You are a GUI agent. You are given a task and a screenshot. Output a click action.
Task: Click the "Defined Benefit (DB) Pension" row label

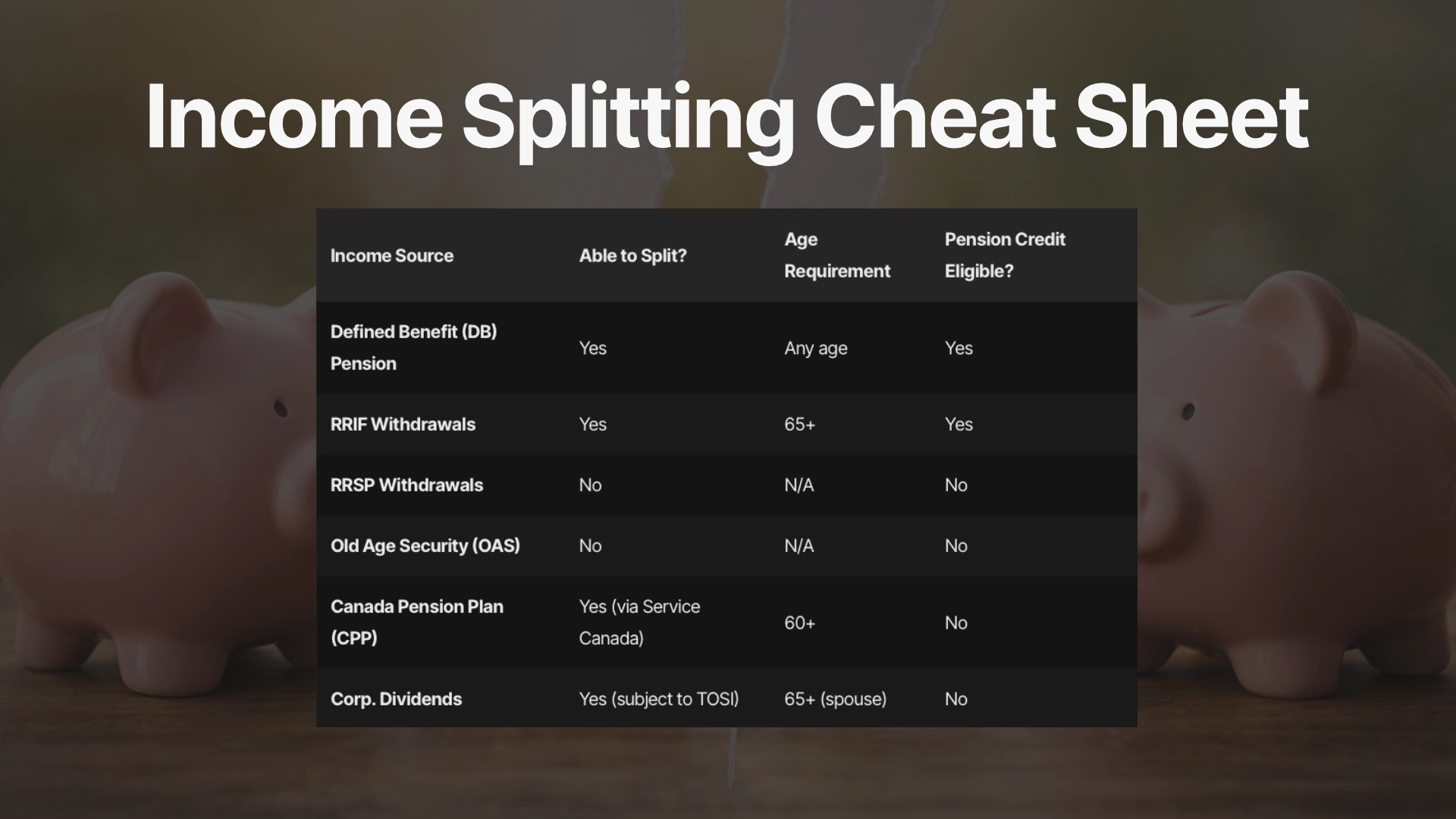(x=413, y=347)
